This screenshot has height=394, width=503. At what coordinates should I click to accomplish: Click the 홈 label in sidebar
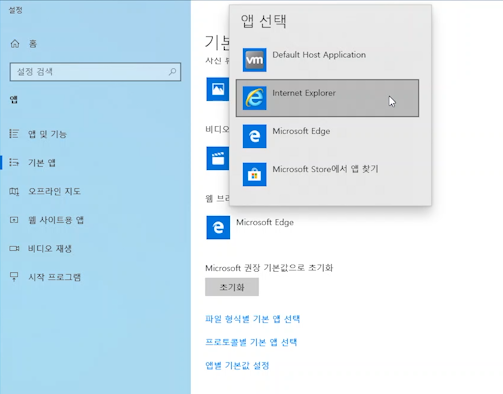[33, 44]
